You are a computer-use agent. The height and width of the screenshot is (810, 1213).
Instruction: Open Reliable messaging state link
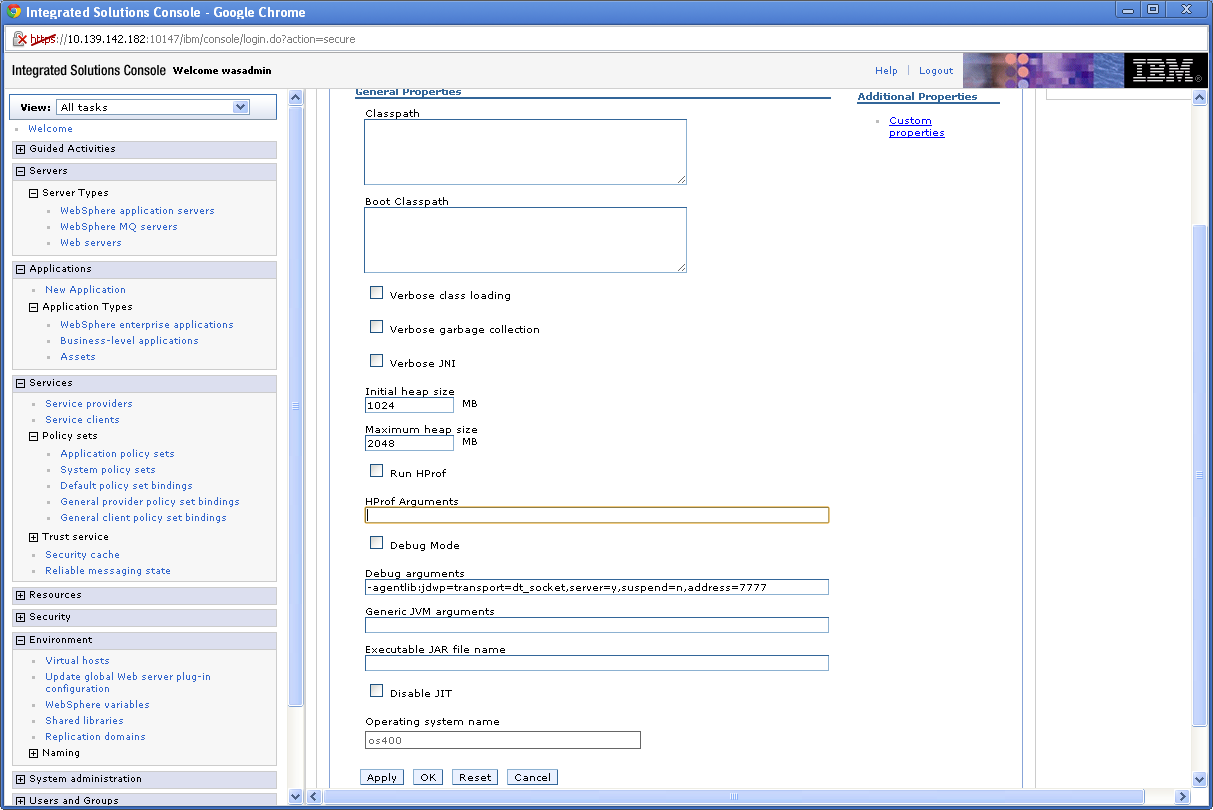click(x=108, y=571)
